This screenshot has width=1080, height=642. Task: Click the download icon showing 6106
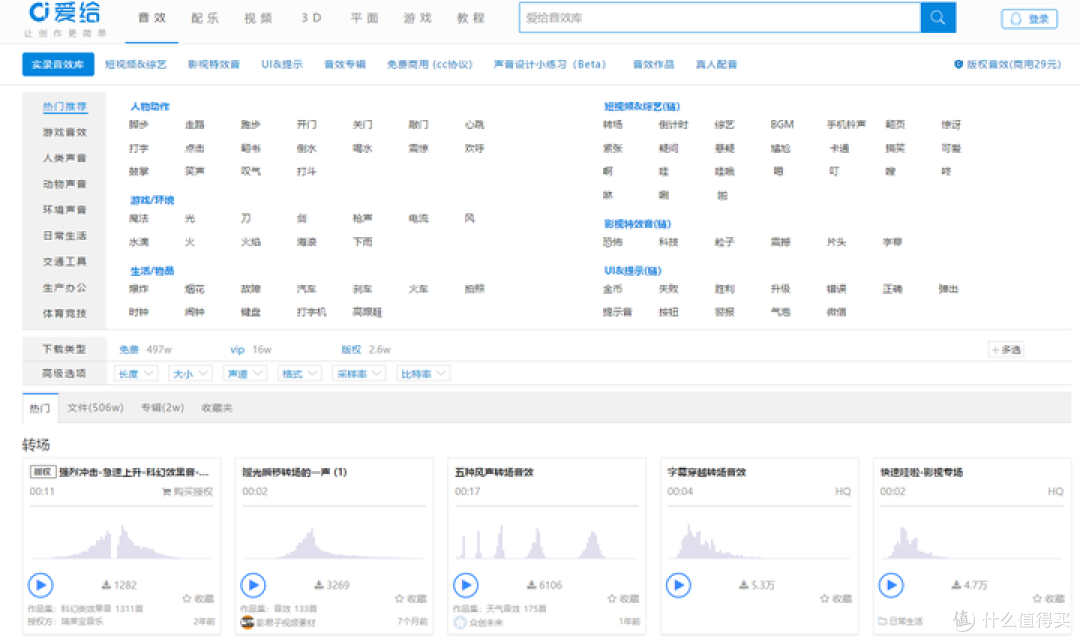pyautogui.click(x=532, y=585)
